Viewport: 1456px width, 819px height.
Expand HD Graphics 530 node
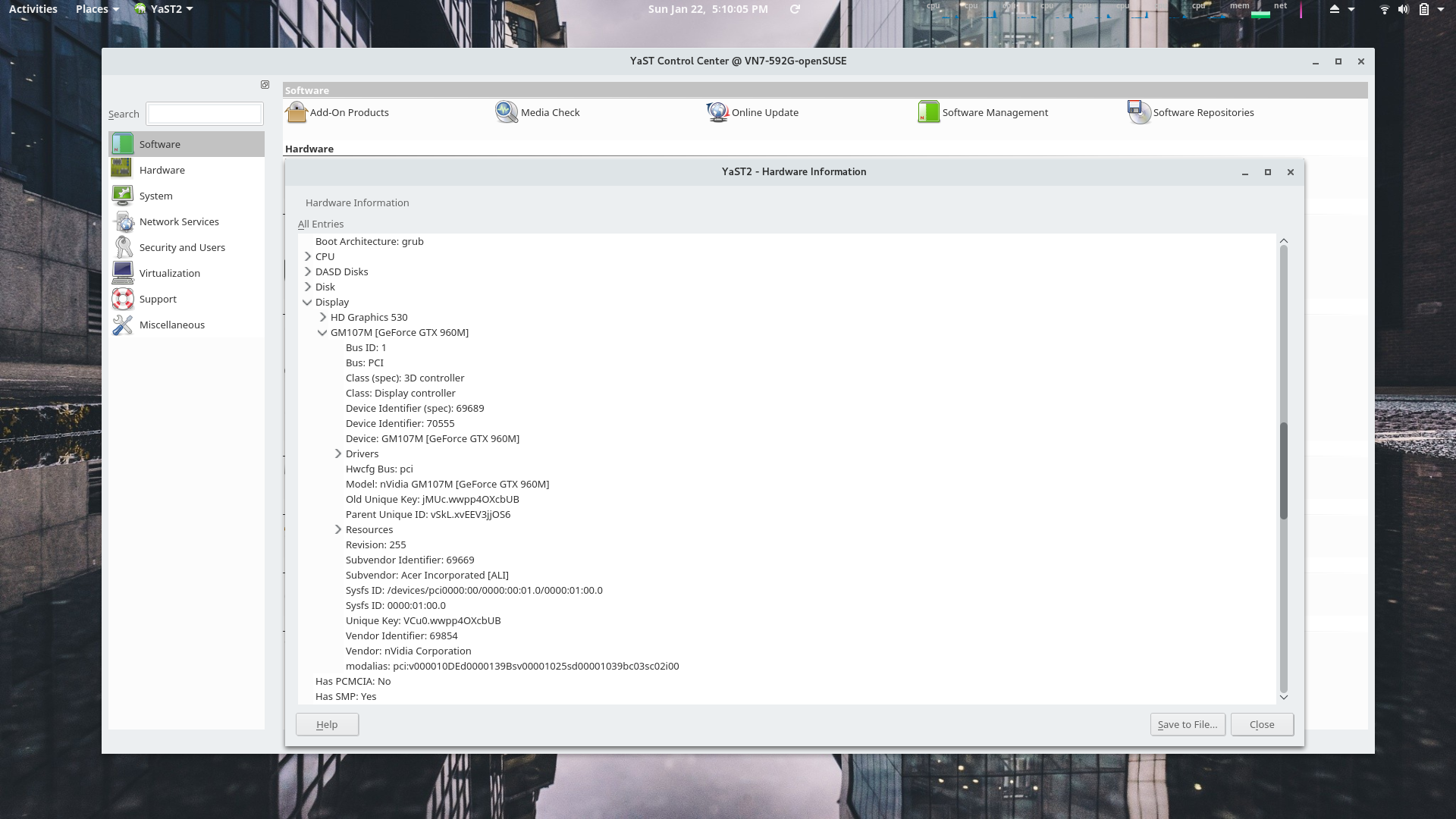(x=323, y=317)
